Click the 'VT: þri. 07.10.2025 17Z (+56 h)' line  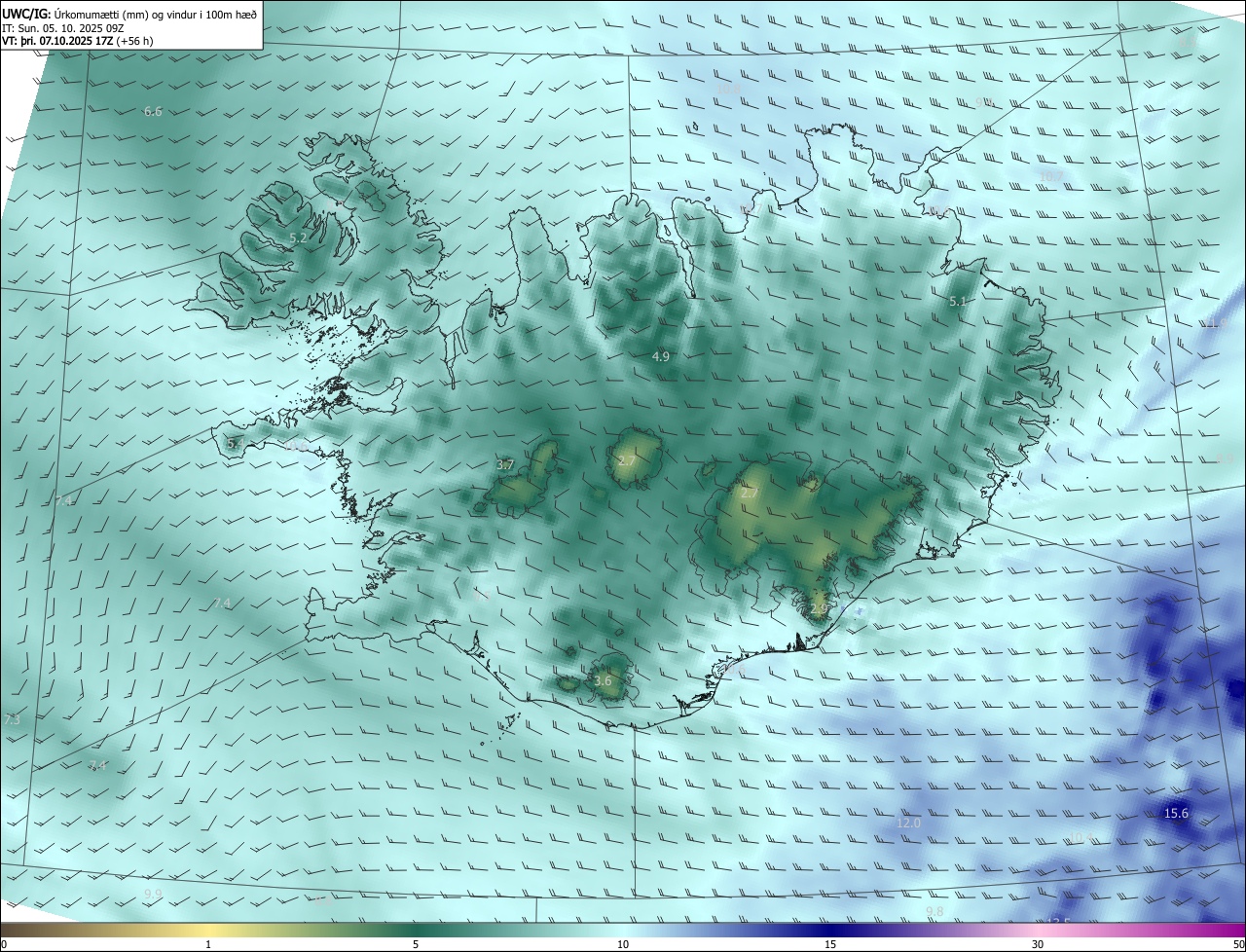[x=78, y=41]
